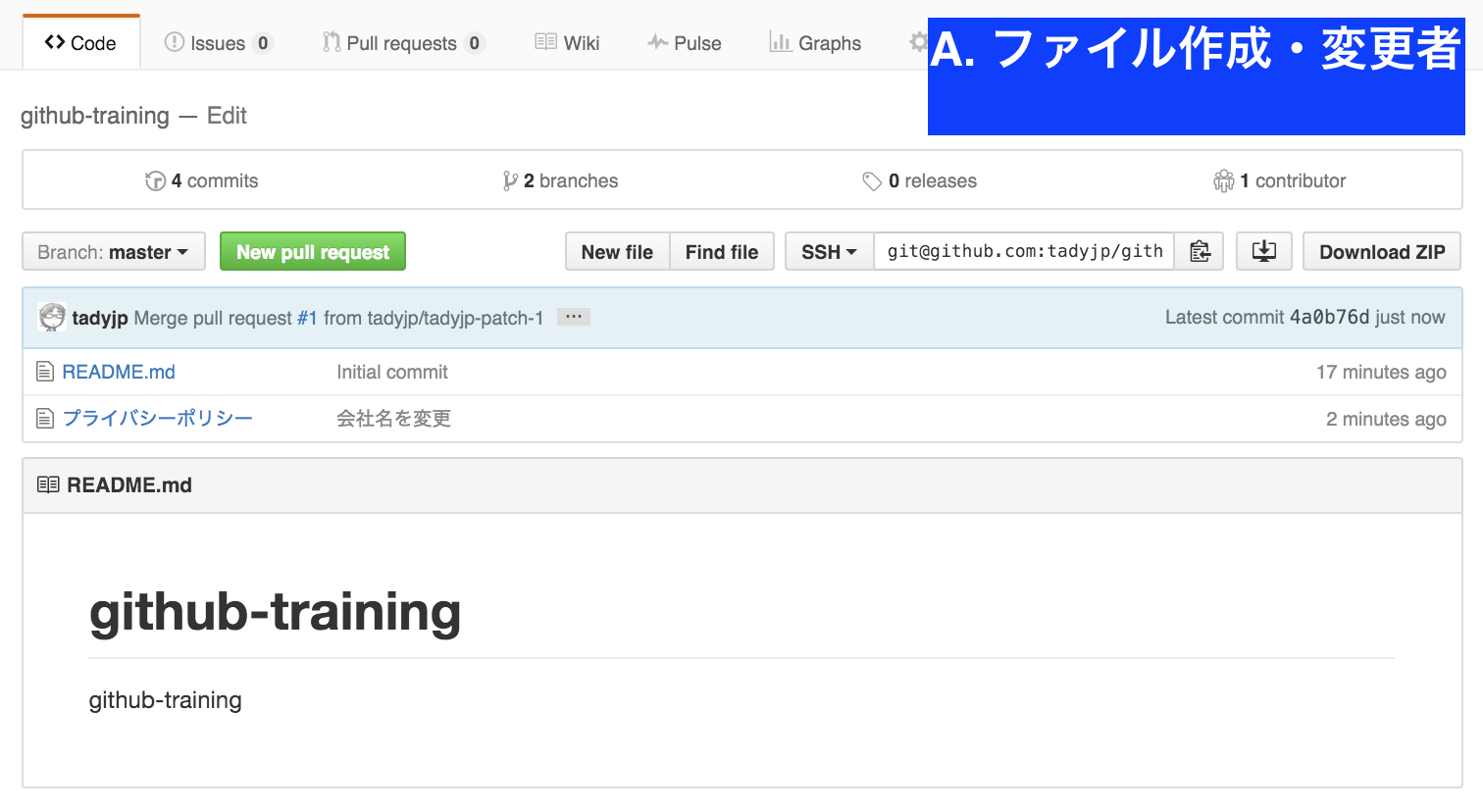
Task: Click the 17 minutes ago timestamp
Action: pyautogui.click(x=1381, y=372)
